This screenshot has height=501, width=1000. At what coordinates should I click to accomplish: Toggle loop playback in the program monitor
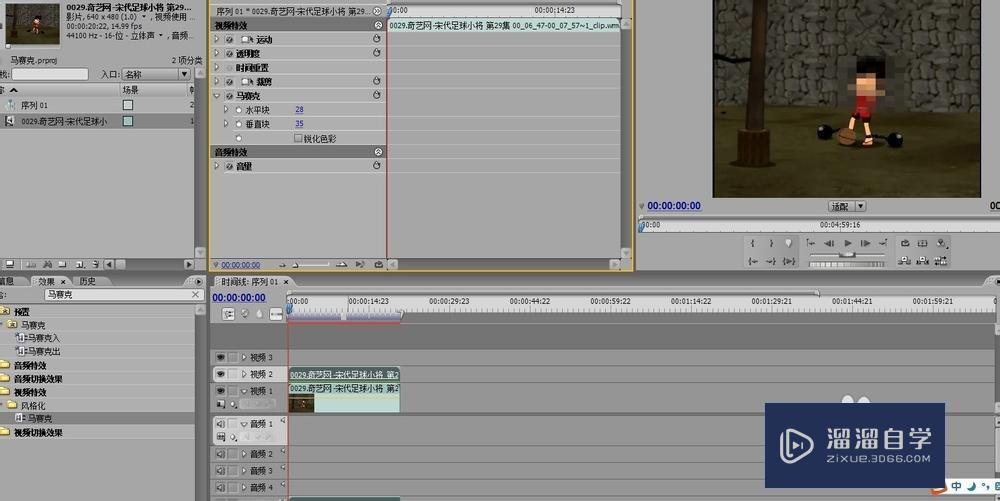[x=905, y=243]
